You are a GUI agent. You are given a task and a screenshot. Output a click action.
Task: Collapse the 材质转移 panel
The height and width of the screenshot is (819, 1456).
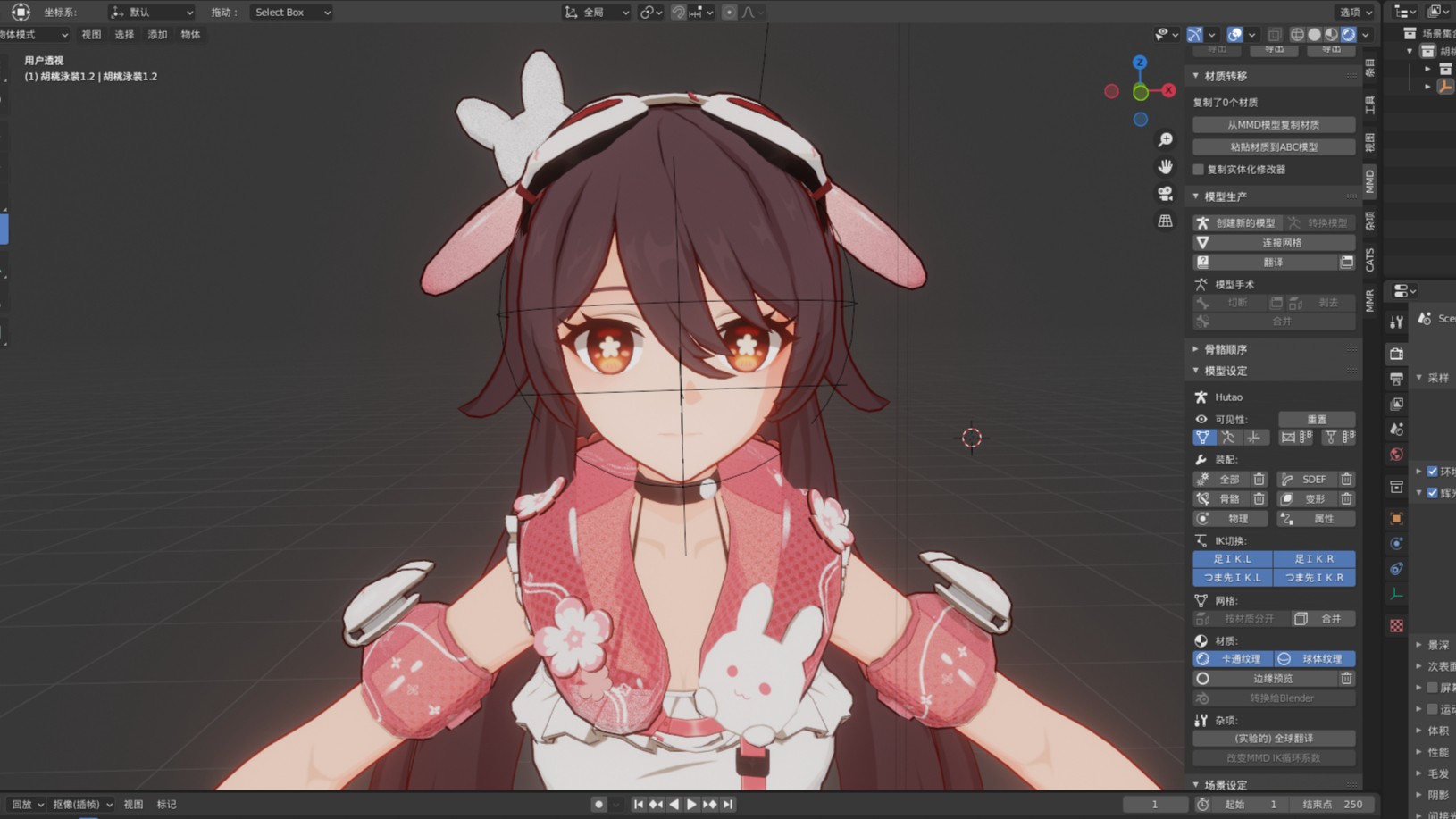click(1225, 76)
